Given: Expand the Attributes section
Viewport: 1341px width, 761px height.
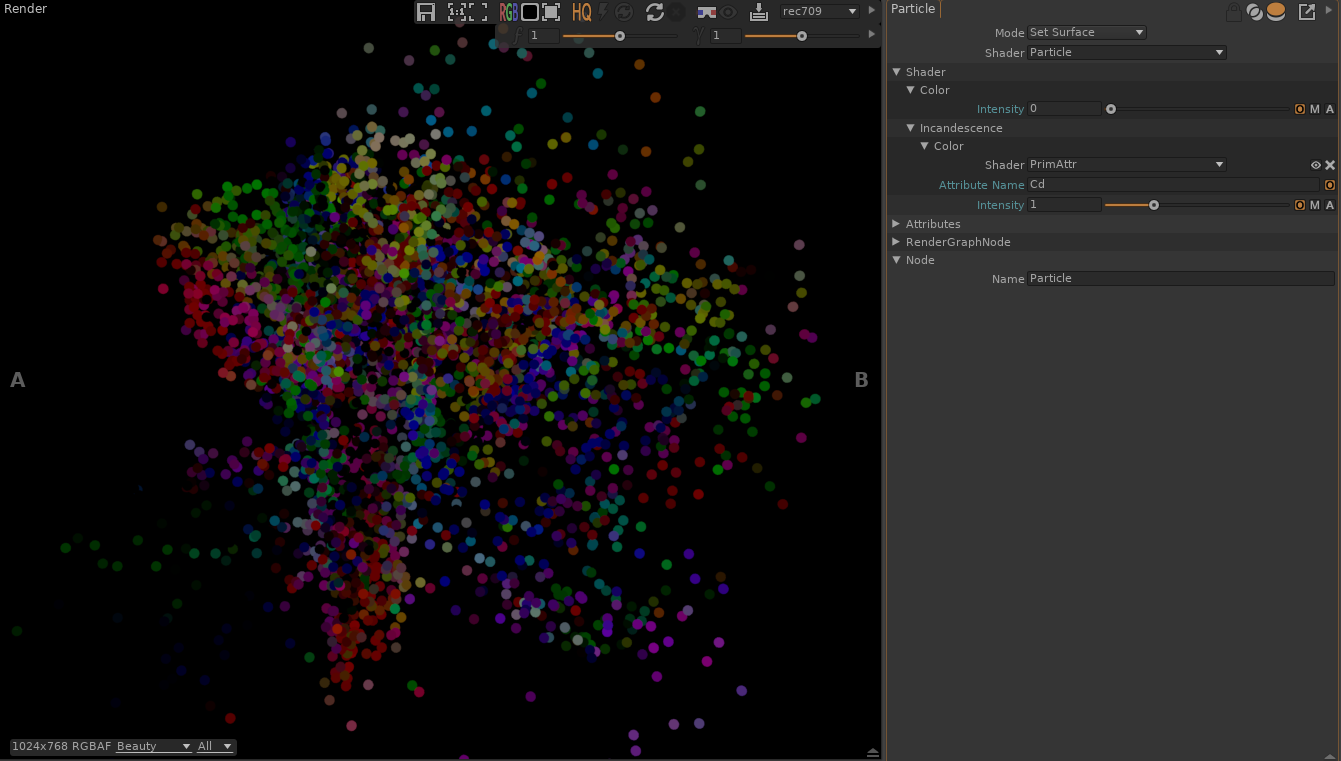Looking at the screenshot, I should coord(897,224).
